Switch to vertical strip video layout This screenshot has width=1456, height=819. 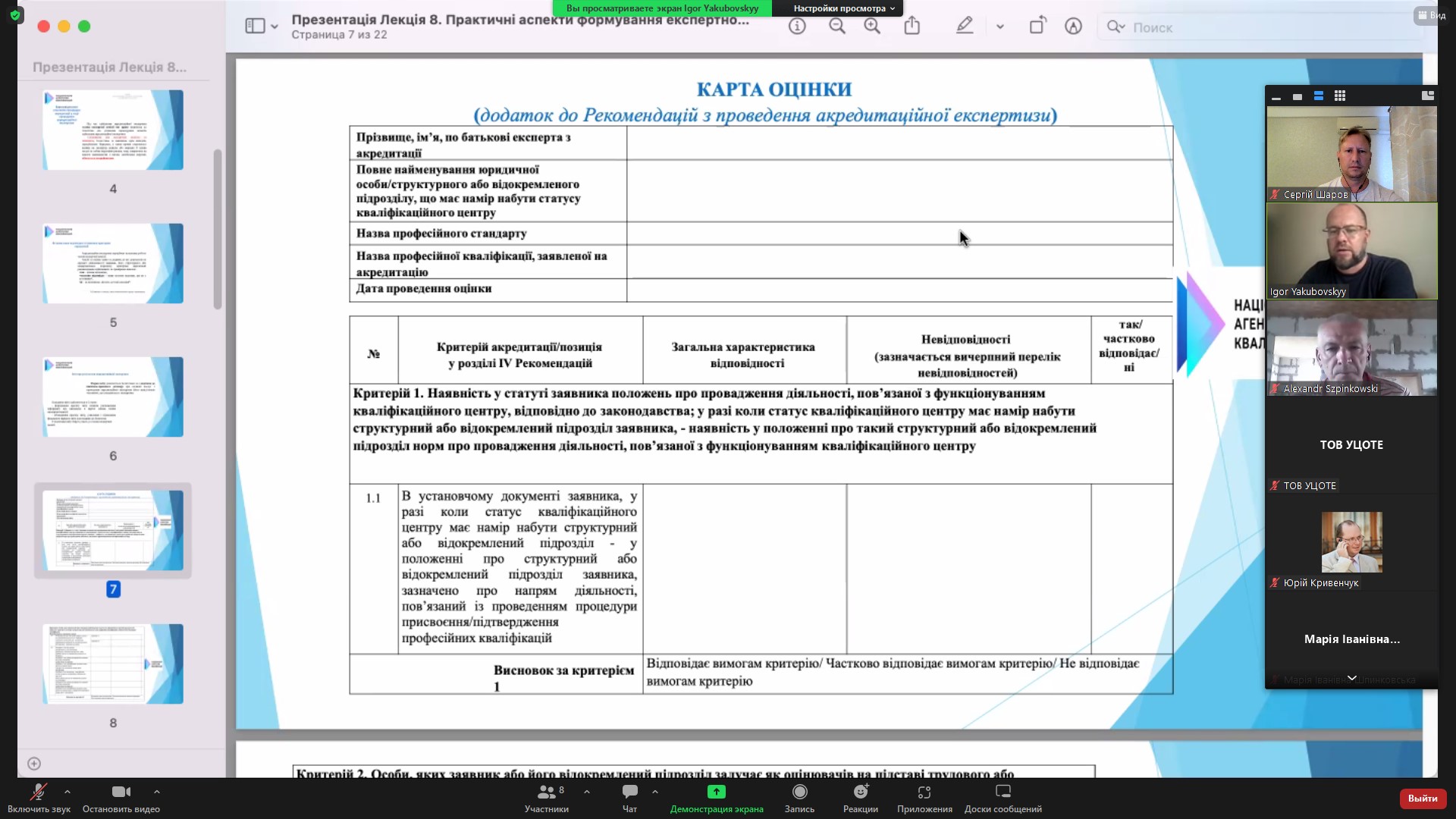point(1319,96)
